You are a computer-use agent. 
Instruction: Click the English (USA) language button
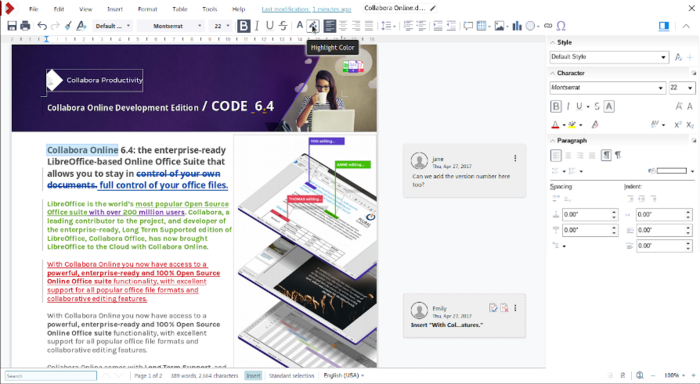pos(343,376)
